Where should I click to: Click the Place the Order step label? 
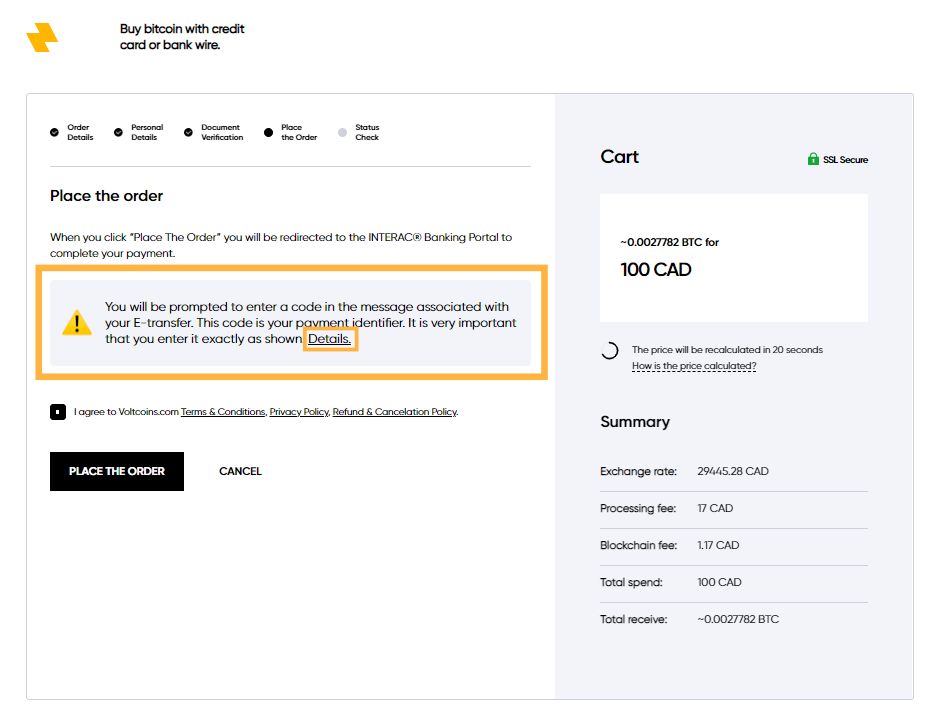tap(299, 132)
